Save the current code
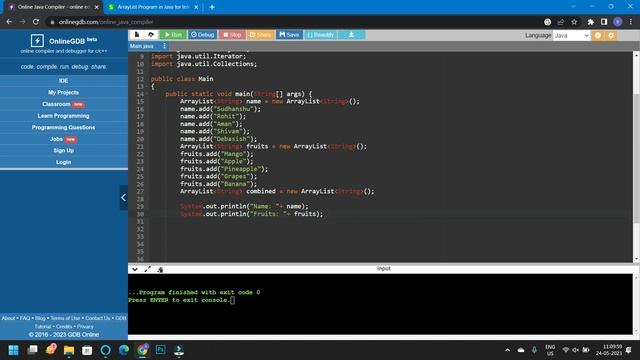Image resolution: width=640 pixels, height=360 pixels. 289,35
